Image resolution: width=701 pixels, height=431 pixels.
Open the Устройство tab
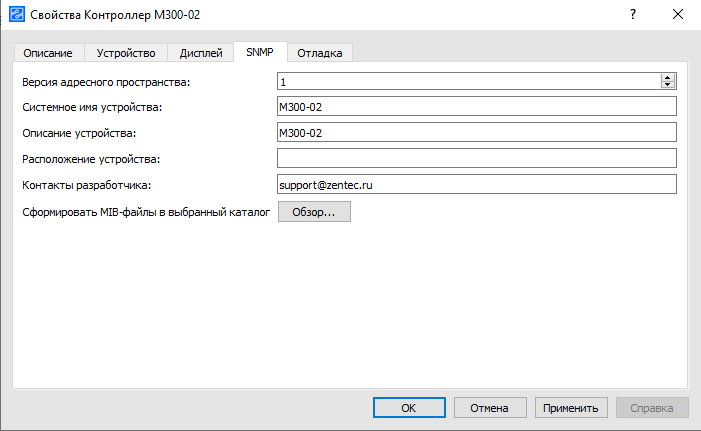[125, 53]
